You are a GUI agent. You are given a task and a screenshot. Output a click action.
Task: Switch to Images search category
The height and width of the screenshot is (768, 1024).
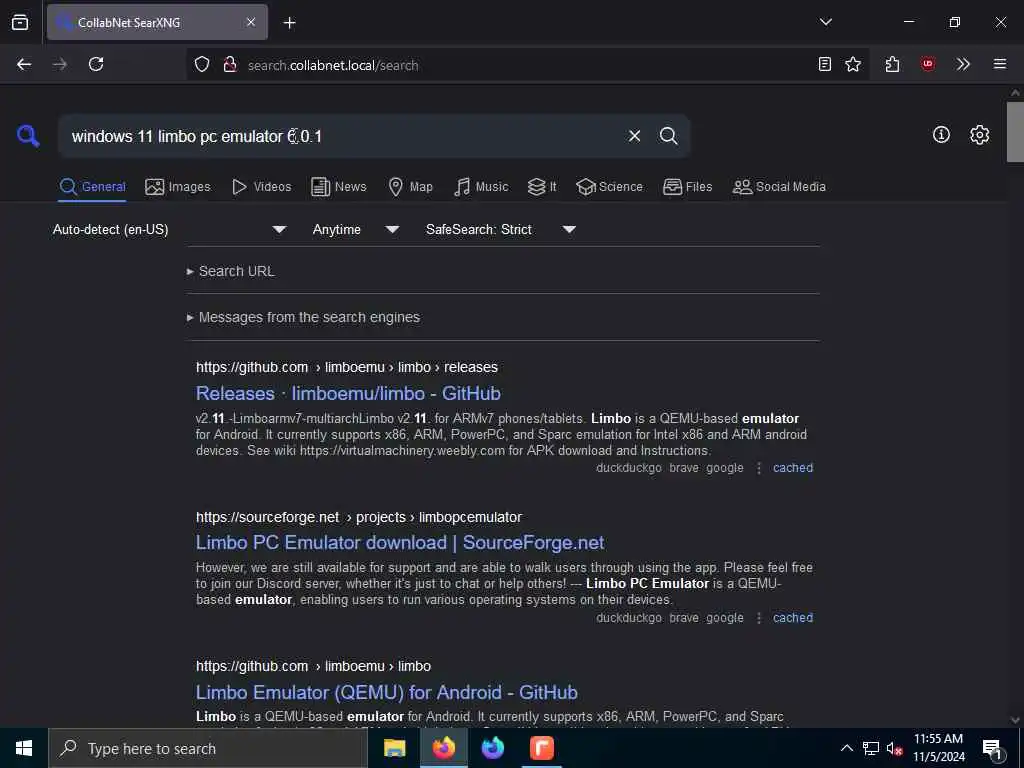click(178, 187)
